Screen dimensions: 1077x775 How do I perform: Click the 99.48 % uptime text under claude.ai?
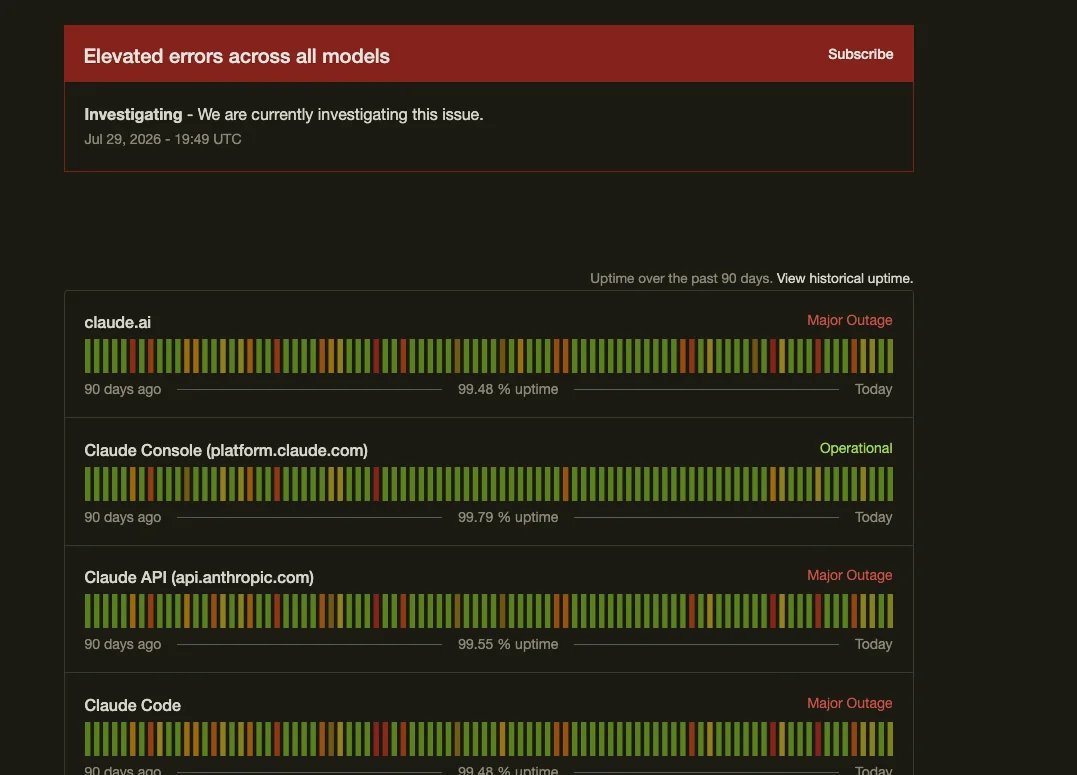[x=508, y=389]
